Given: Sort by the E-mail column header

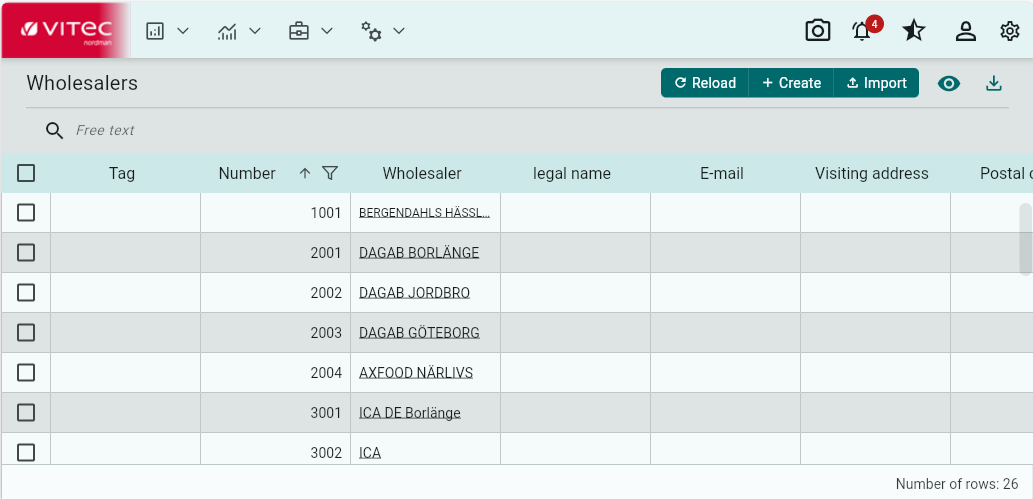Looking at the screenshot, I should pos(722,173).
